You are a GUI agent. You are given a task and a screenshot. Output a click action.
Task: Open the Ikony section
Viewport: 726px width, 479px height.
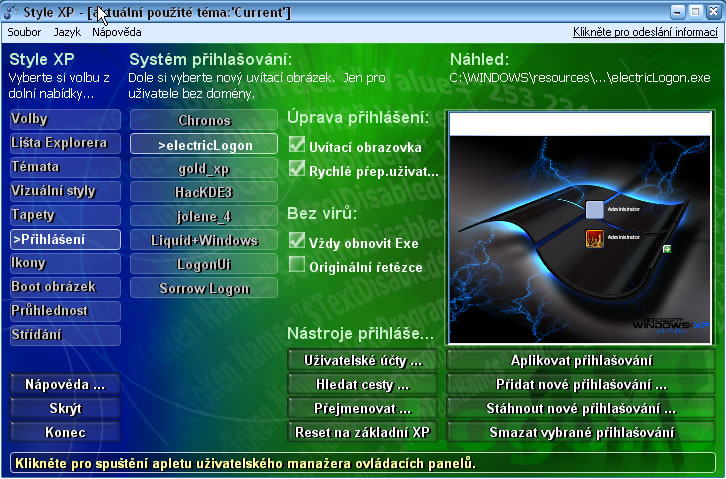tap(65, 264)
